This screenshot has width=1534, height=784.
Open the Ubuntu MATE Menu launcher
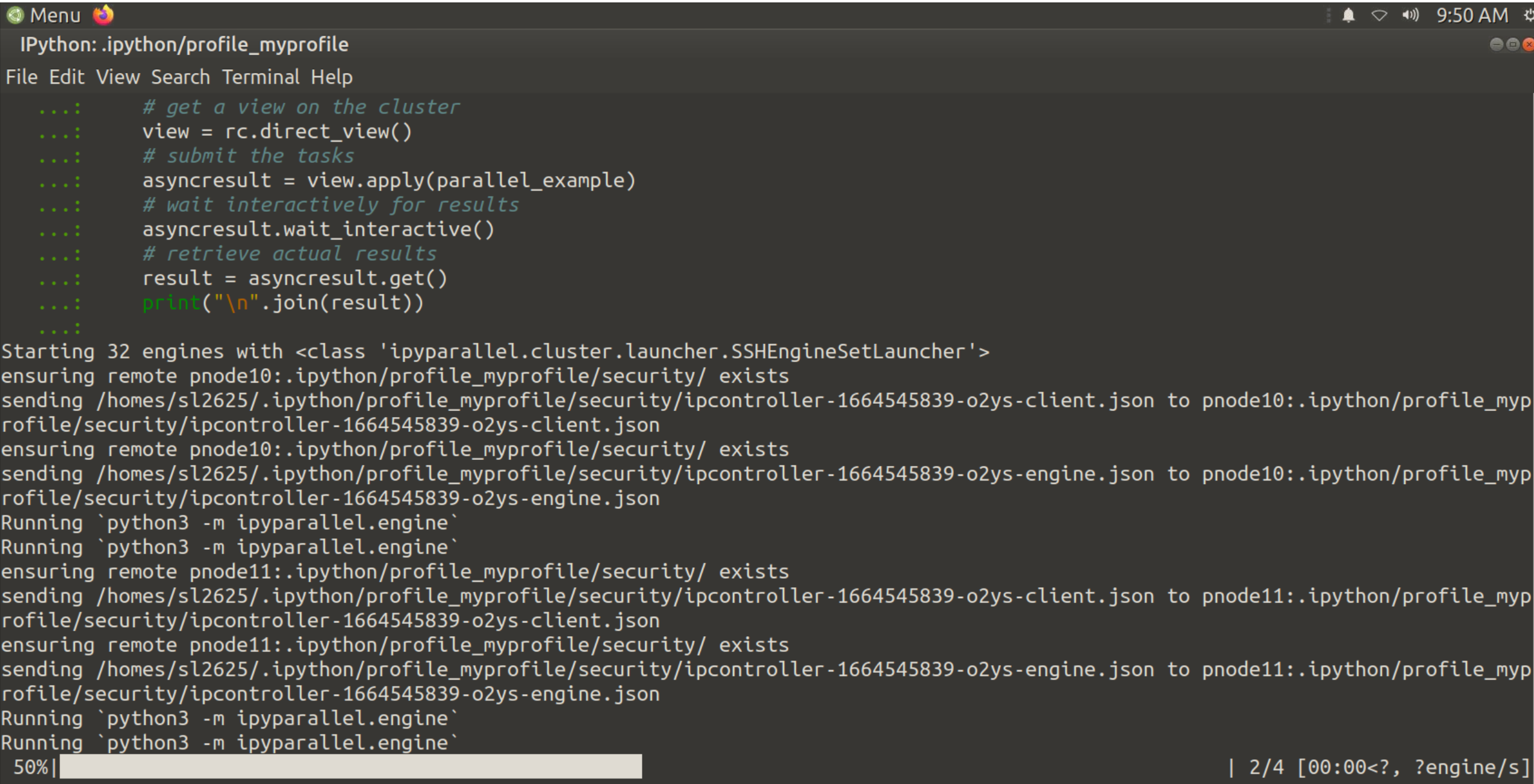(x=43, y=15)
